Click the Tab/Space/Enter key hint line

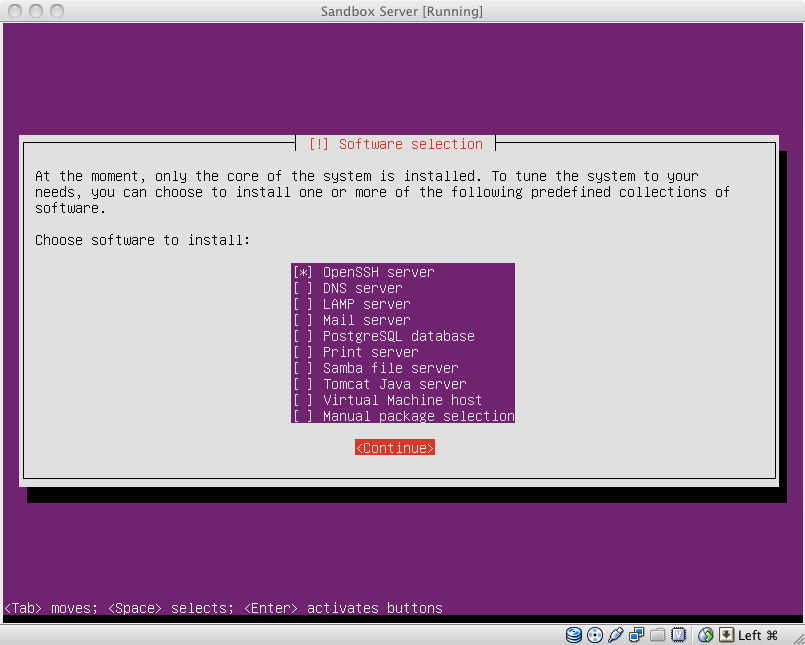pos(223,608)
